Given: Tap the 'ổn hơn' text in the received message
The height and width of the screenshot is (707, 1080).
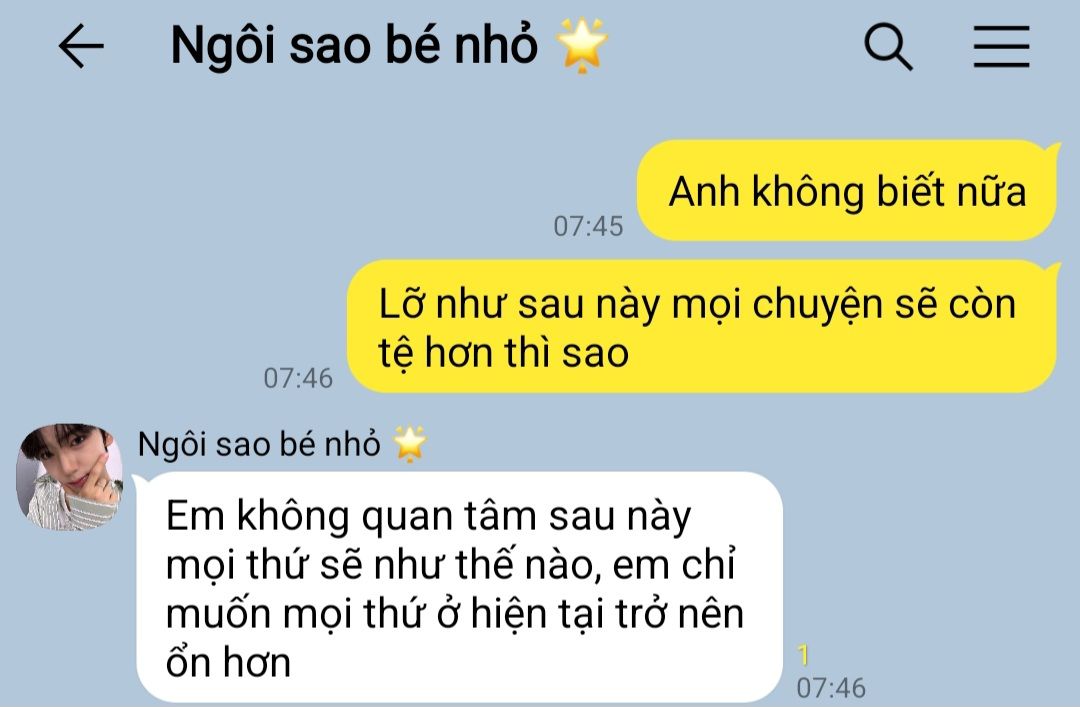Looking at the screenshot, I should coord(228,662).
